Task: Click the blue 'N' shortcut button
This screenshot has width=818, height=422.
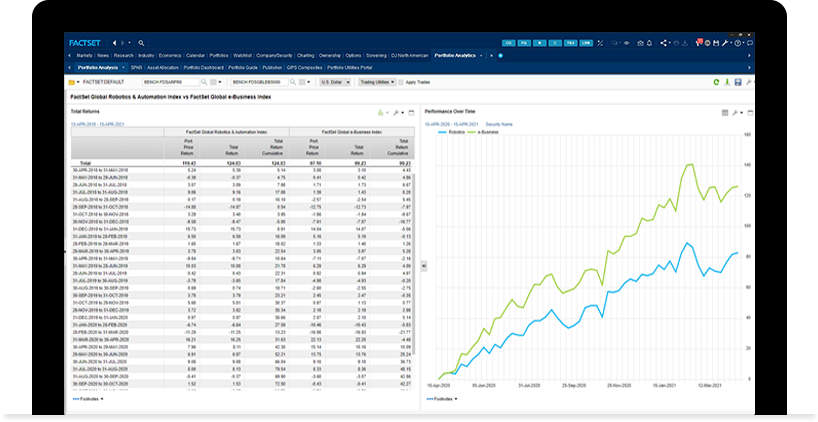Action: [x=539, y=43]
